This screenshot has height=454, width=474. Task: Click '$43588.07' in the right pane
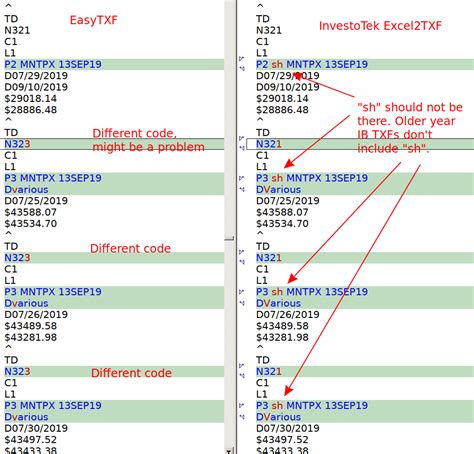point(282,212)
